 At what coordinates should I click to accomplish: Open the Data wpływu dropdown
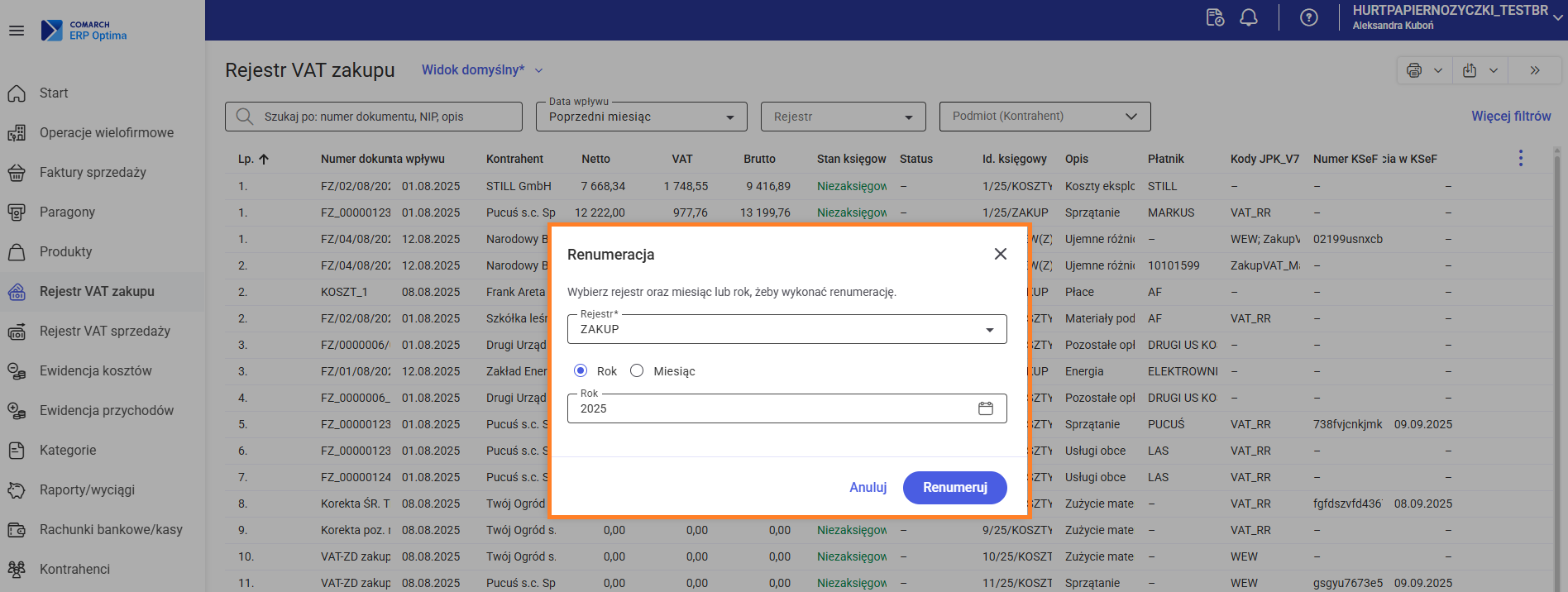(x=641, y=117)
